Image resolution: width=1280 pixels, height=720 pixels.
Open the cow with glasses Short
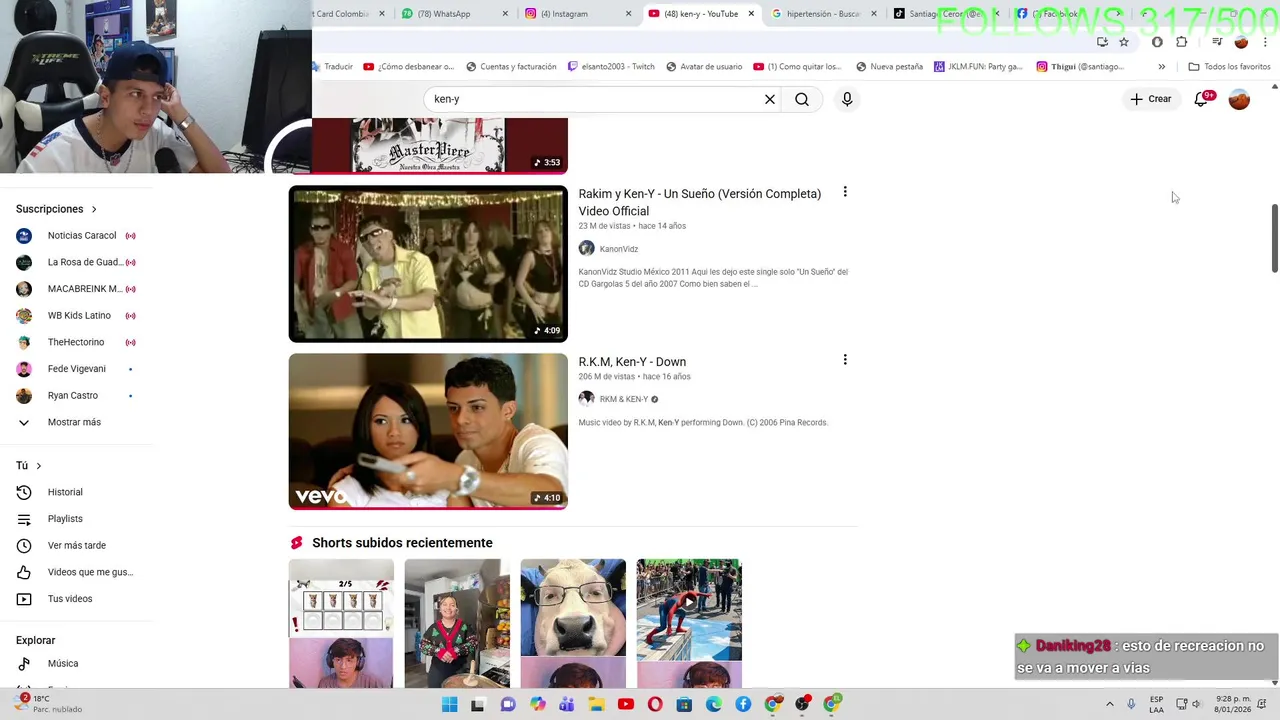click(x=573, y=623)
